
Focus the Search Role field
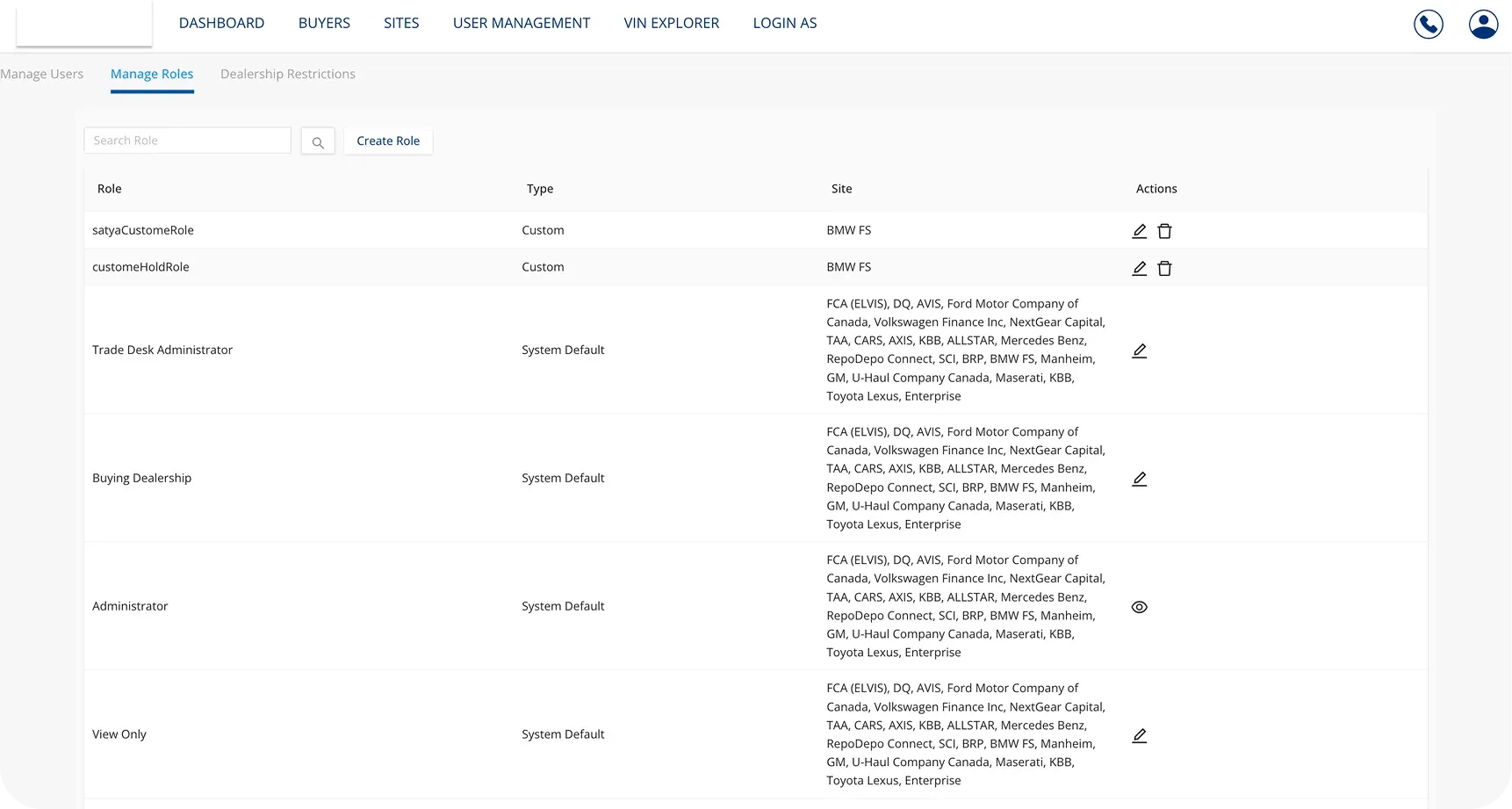(187, 141)
